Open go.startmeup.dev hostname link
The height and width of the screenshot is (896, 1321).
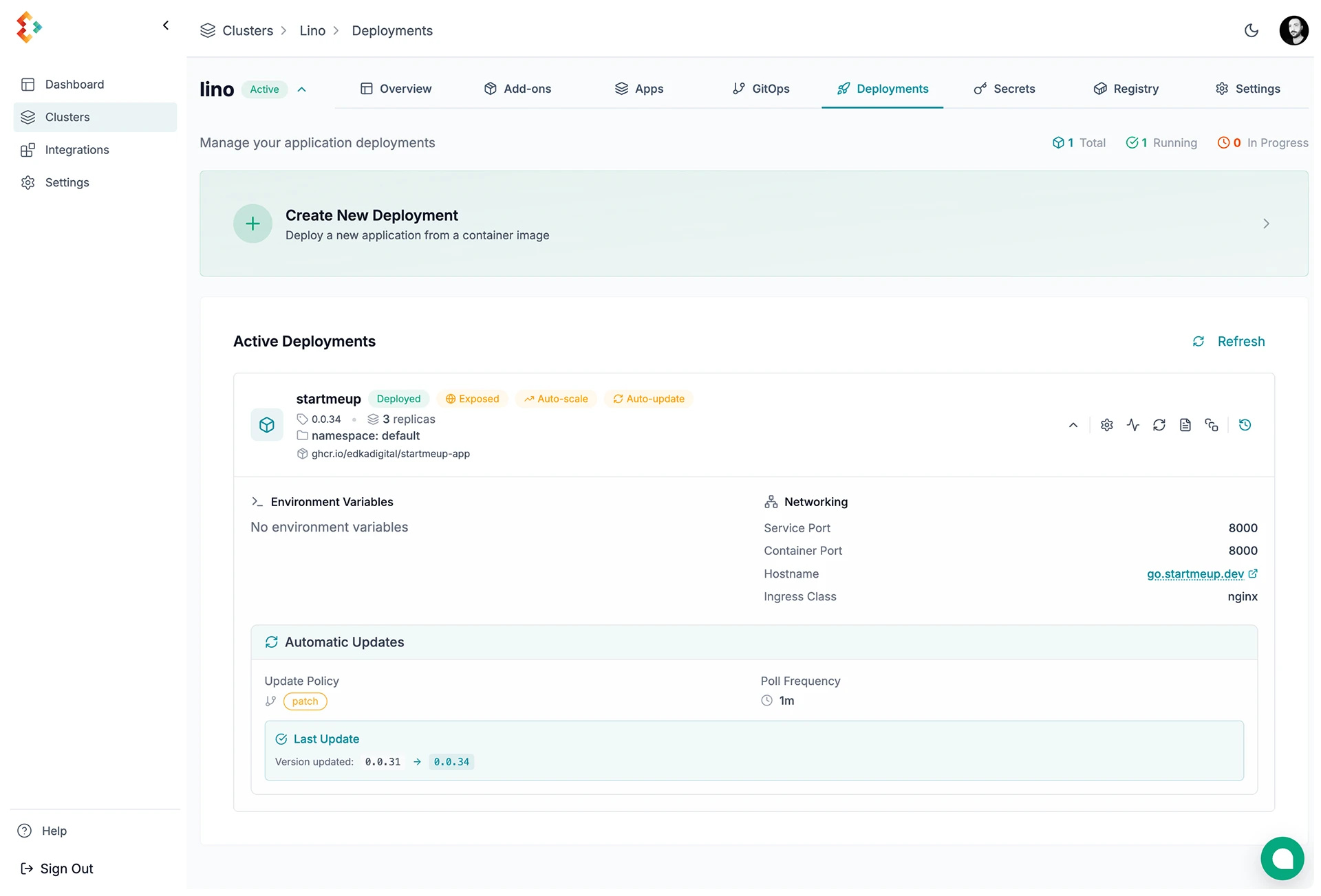click(x=1195, y=573)
